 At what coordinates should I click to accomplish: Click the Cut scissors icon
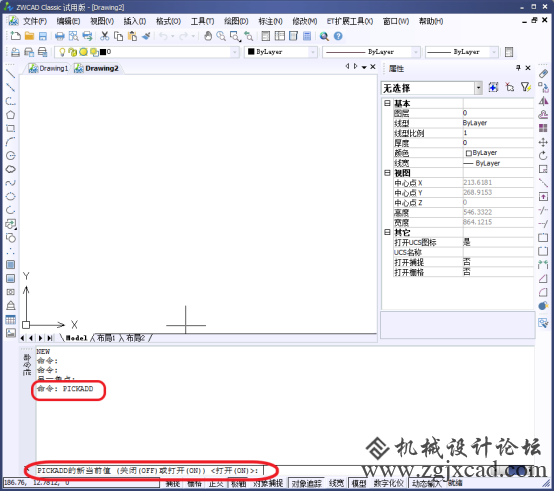[105, 36]
